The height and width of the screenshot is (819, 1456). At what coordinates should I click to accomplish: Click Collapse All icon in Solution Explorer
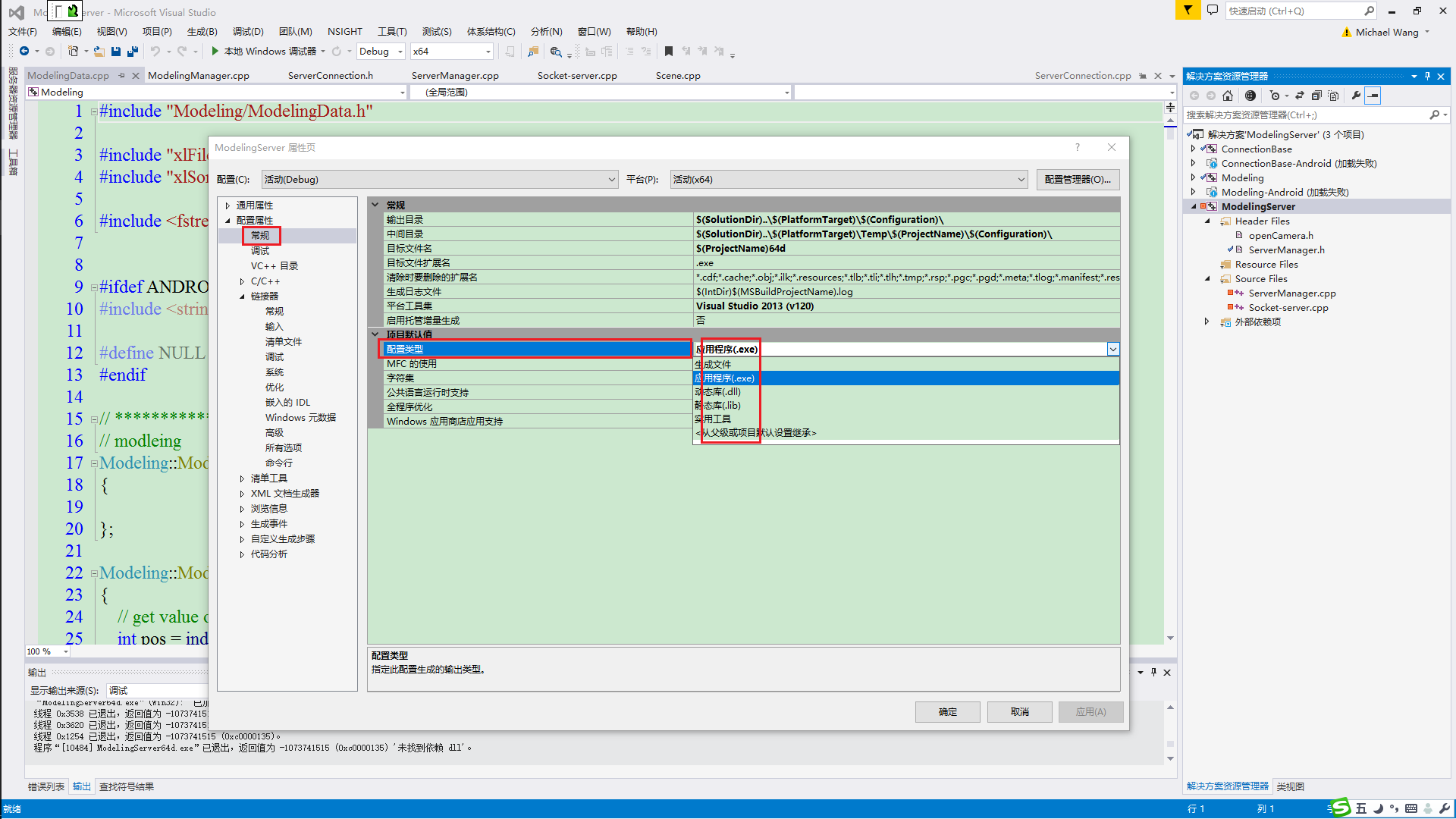pos(1316,96)
